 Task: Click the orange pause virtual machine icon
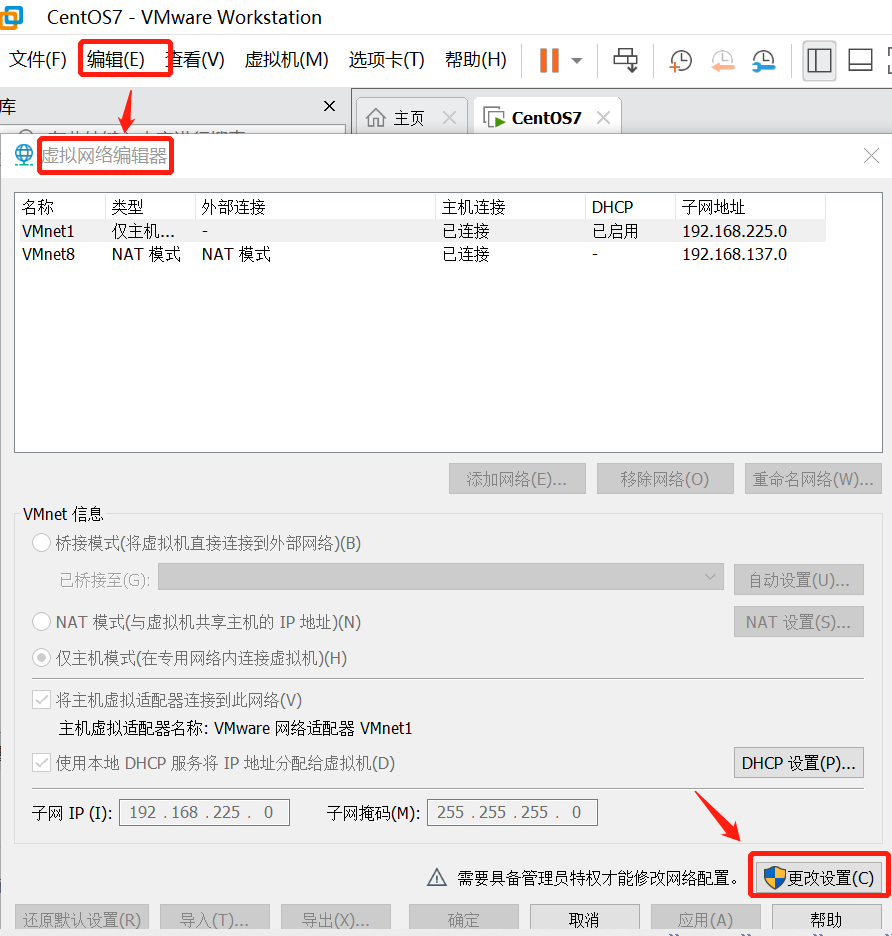tap(549, 60)
